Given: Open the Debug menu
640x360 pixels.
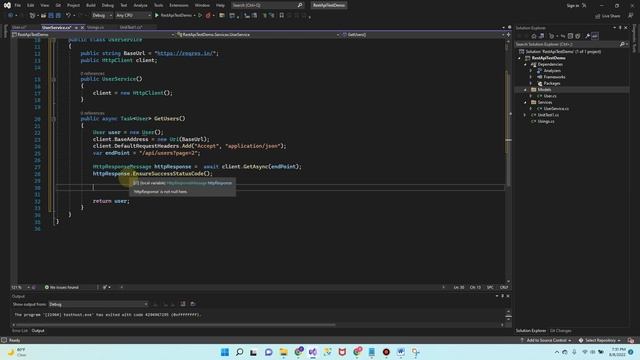Looking at the screenshot, I should pos(108,5).
